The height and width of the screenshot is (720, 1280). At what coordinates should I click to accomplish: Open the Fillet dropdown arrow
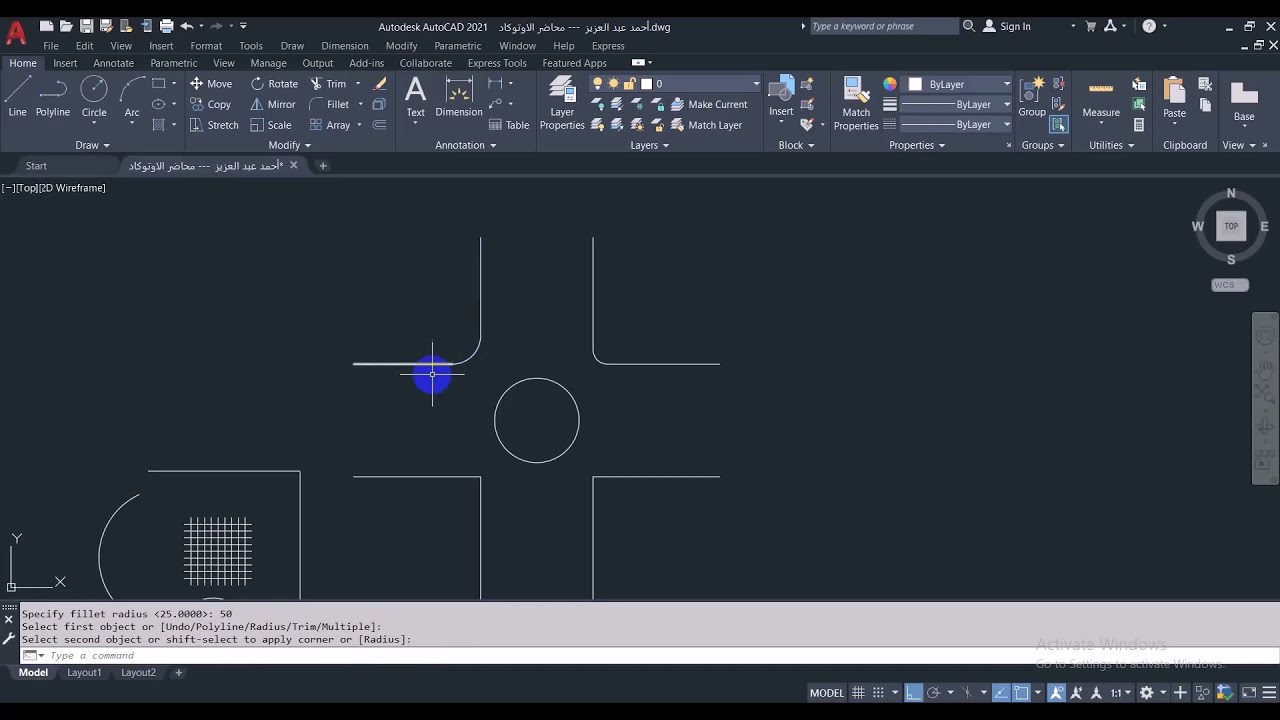(x=360, y=104)
